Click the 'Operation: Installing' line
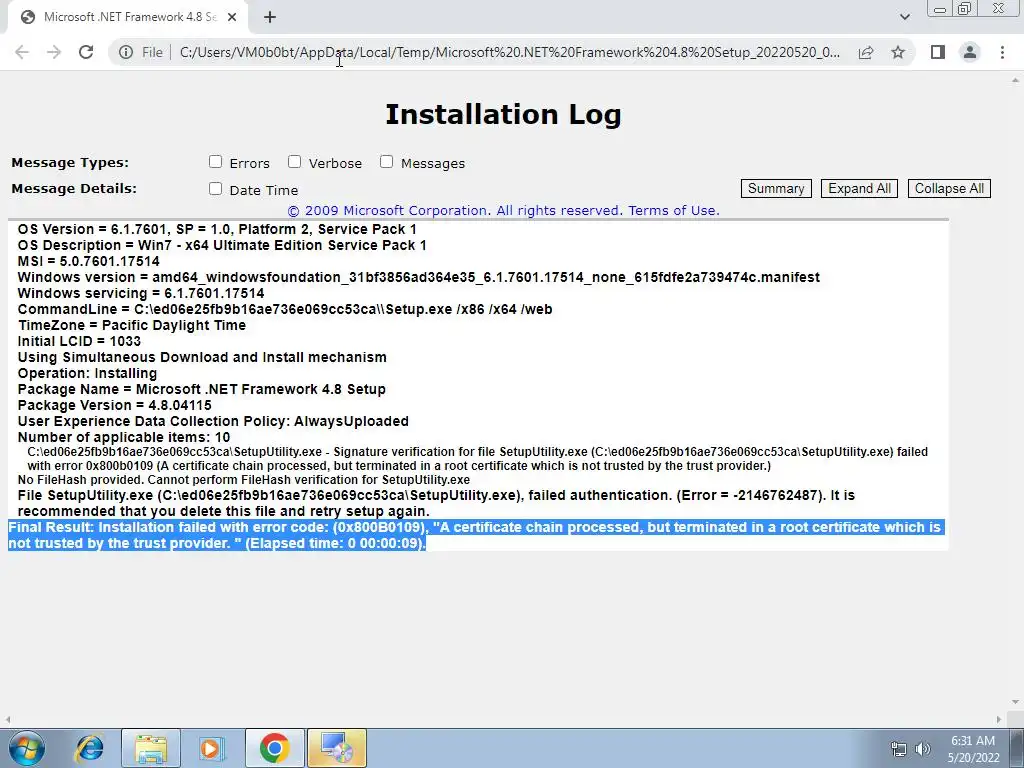 88,373
